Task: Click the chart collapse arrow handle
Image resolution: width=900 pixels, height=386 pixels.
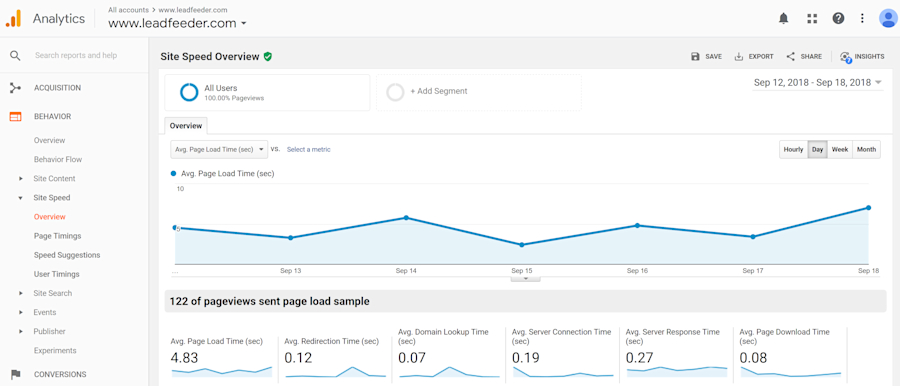Action: [525, 279]
